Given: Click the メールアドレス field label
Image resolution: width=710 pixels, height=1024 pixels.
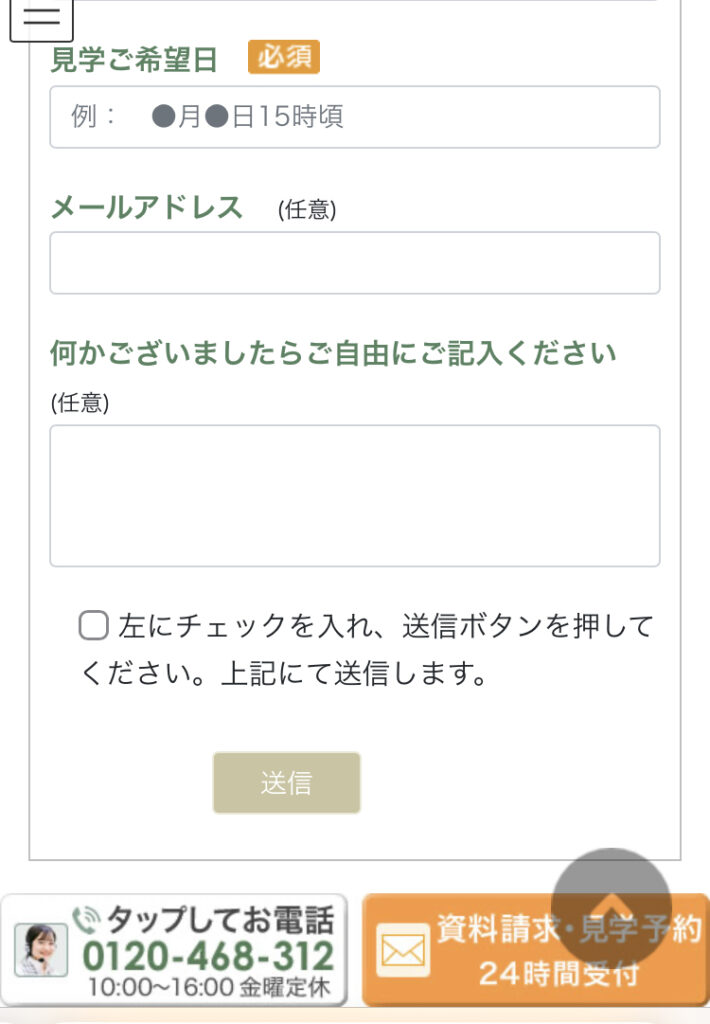Looking at the screenshot, I should (147, 207).
